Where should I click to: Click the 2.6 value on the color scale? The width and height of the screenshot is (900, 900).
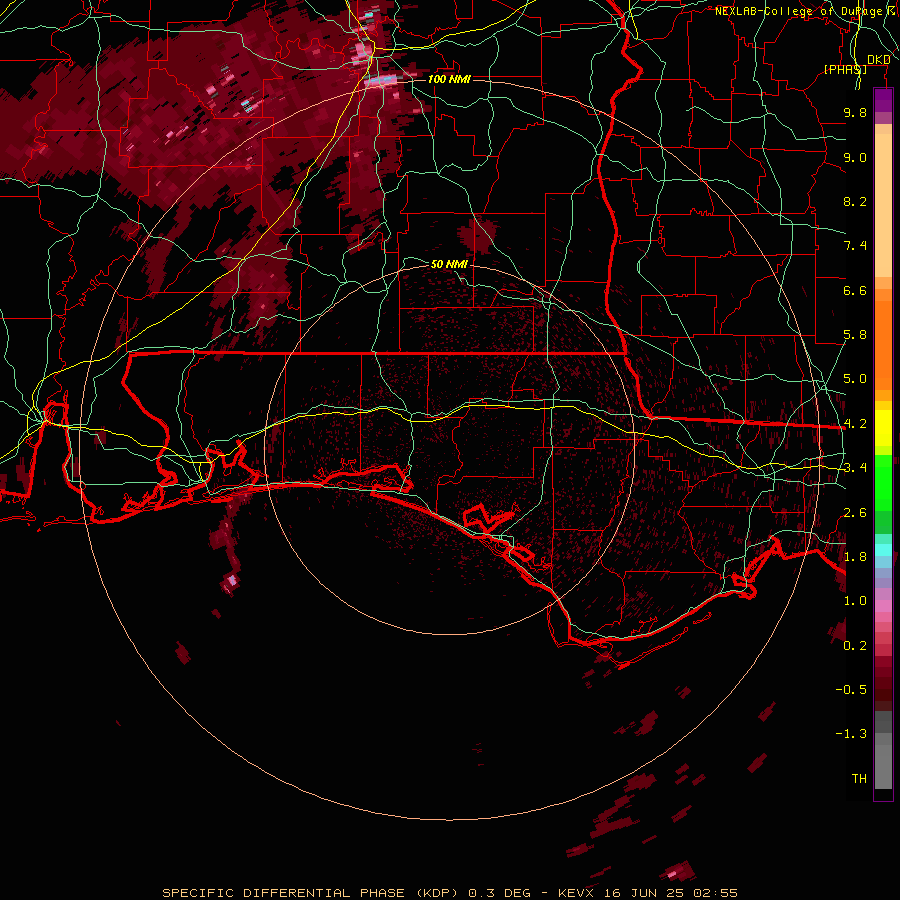pyautogui.click(x=855, y=513)
